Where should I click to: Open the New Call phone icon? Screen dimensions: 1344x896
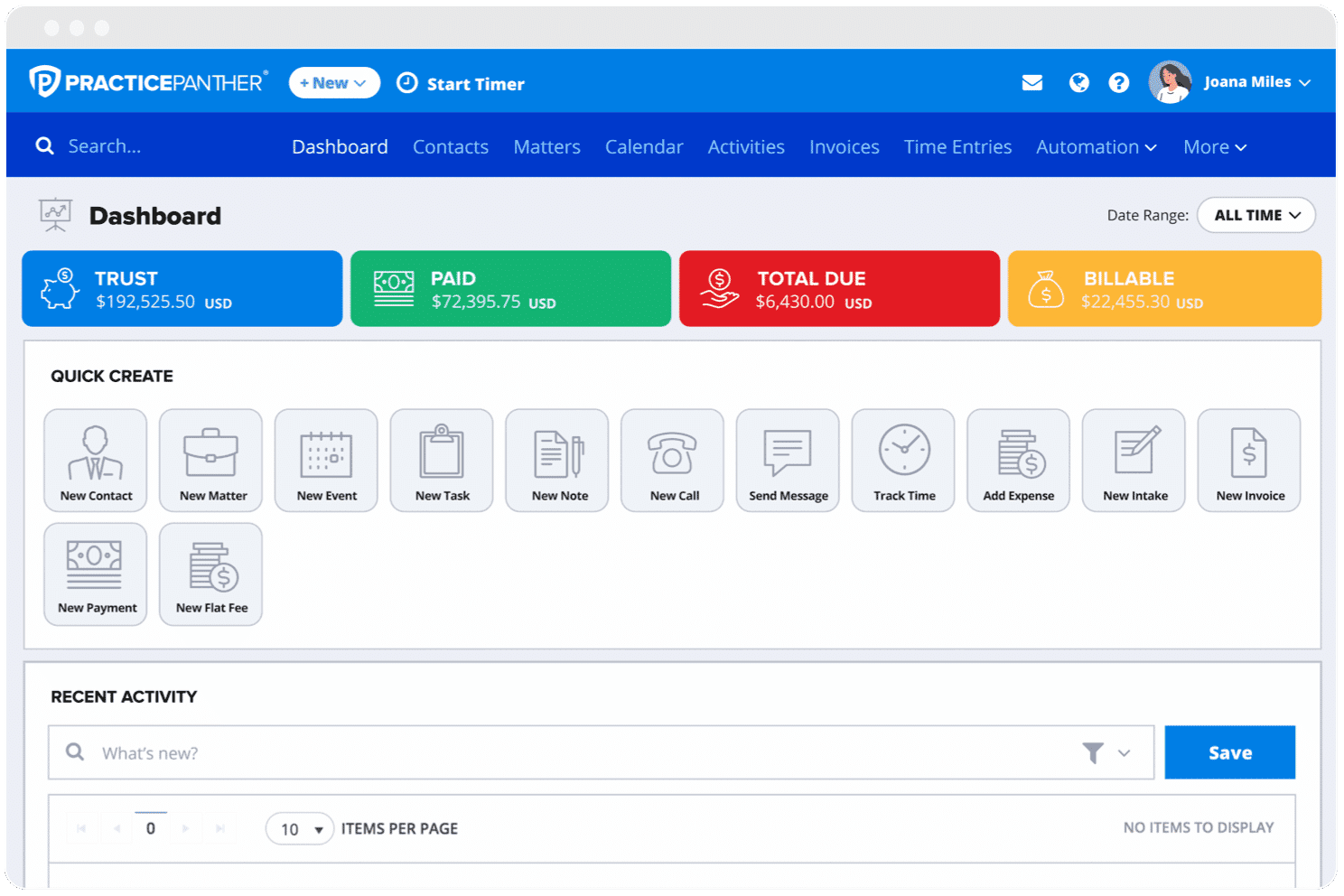[x=672, y=460]
